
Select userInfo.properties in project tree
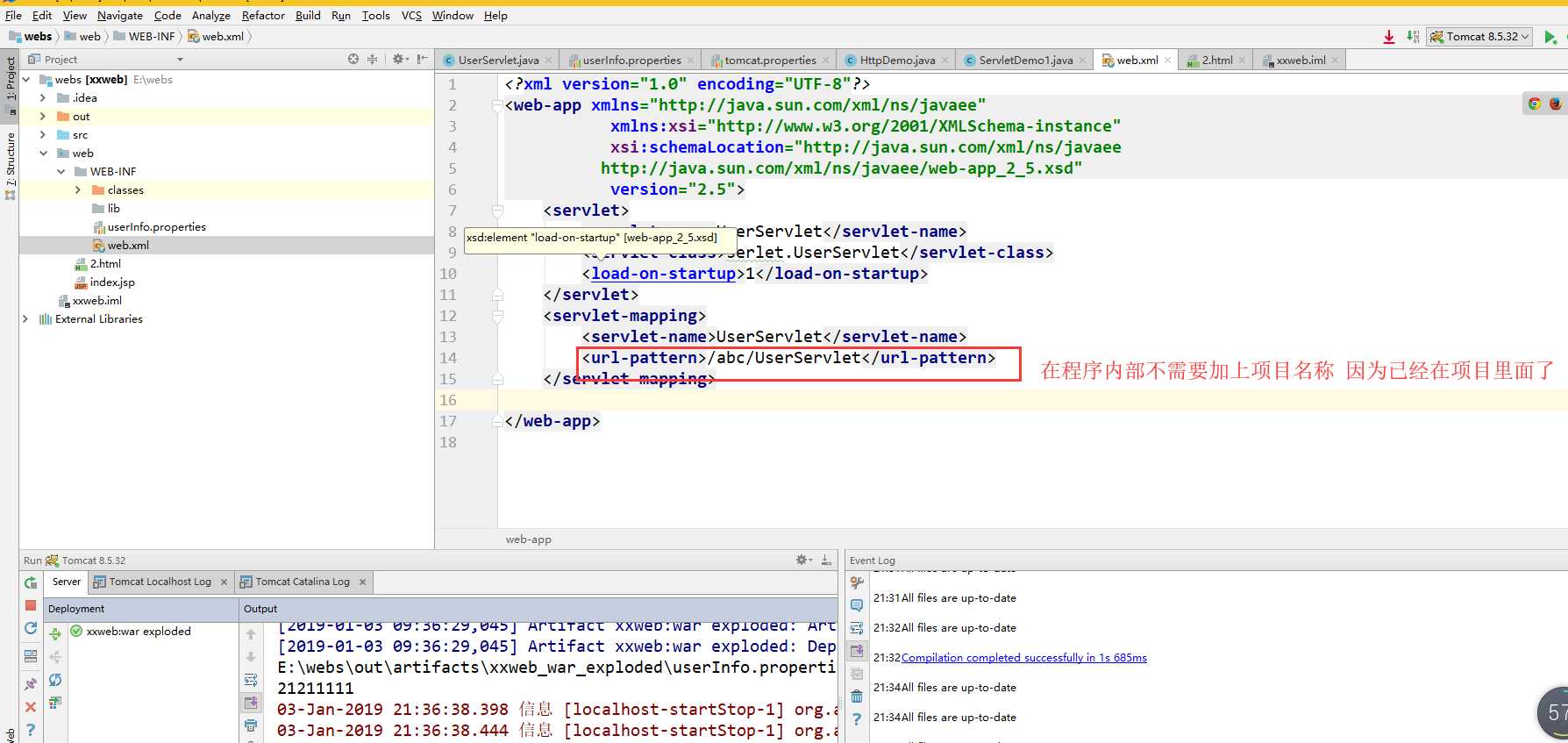coord(157,226)
